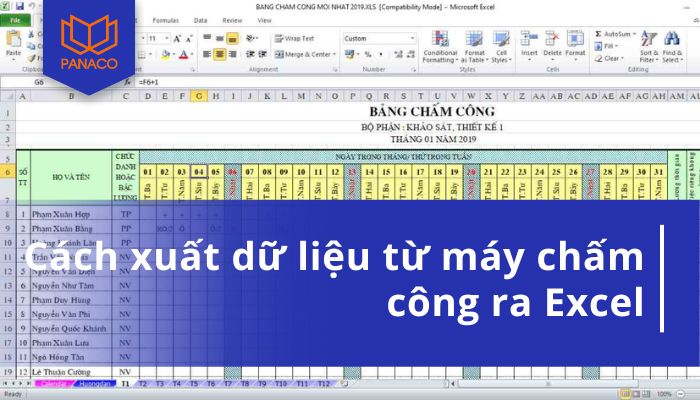Click the Align Text Right icon
Viewport: 700px width, 400px height.
pos(232,54)
